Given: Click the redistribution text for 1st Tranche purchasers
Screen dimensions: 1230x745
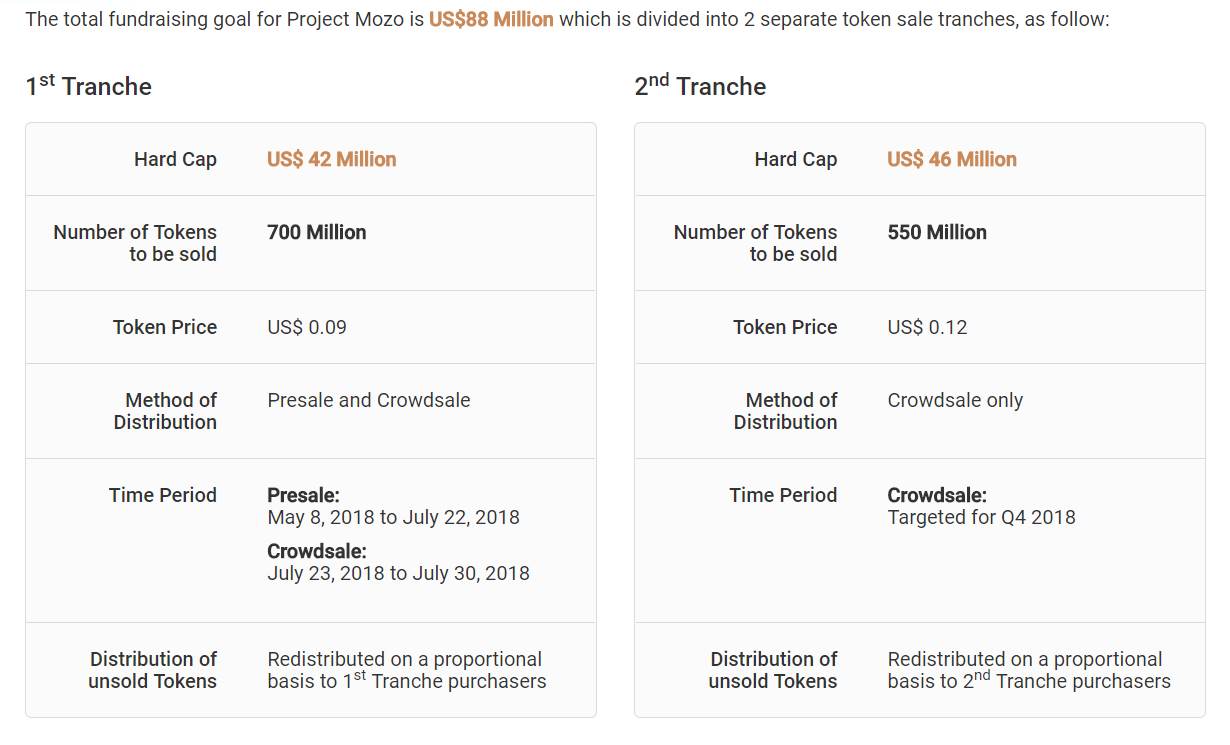Looking at the screenshot, I should 406,670.
